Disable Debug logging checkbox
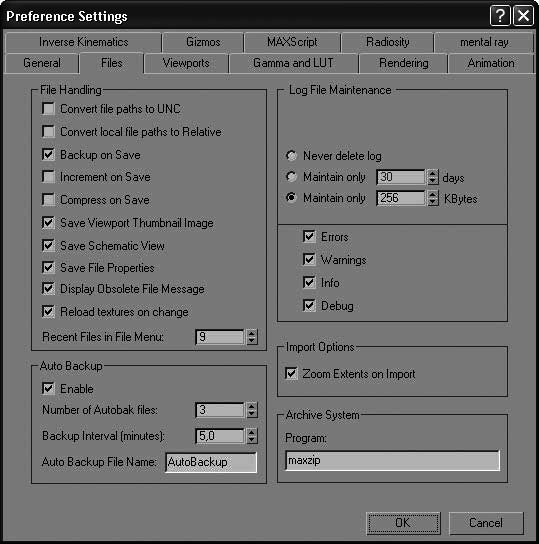 click(309, 305)
